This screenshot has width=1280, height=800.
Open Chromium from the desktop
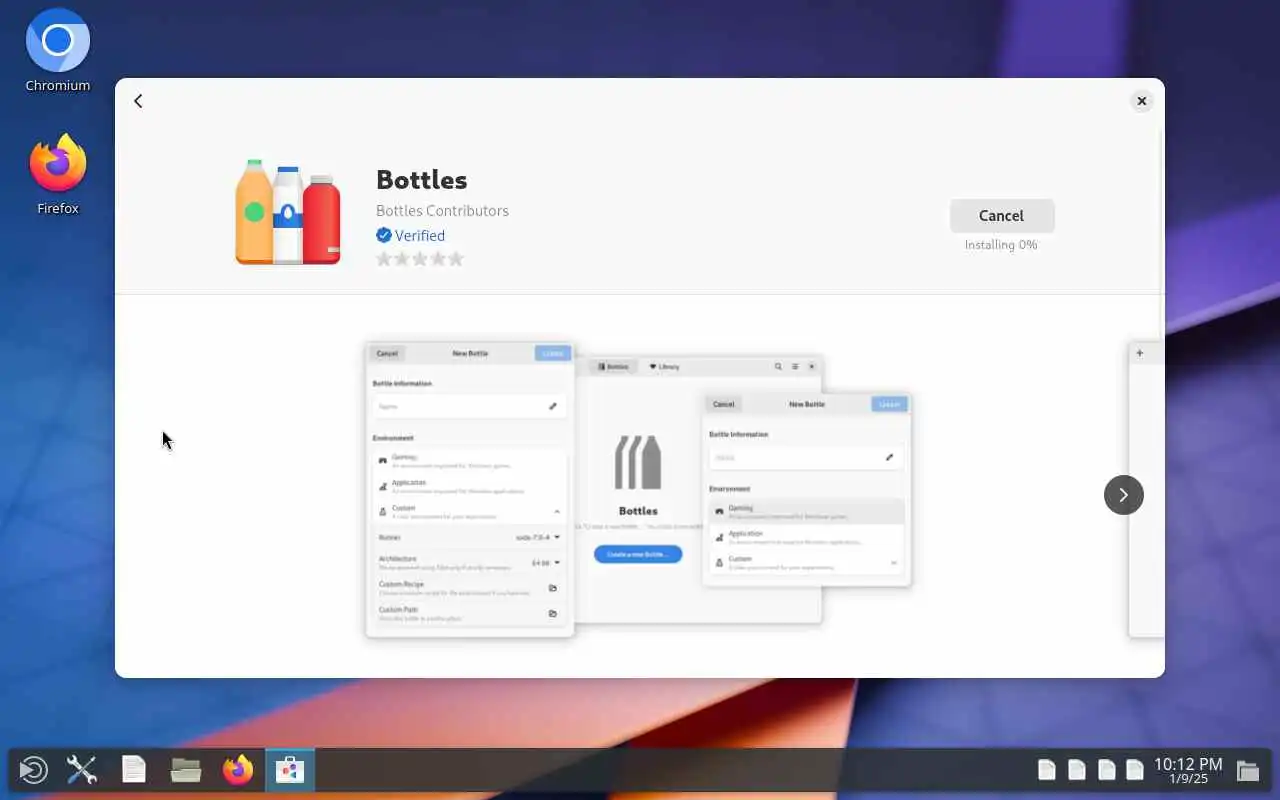[58, 51]
